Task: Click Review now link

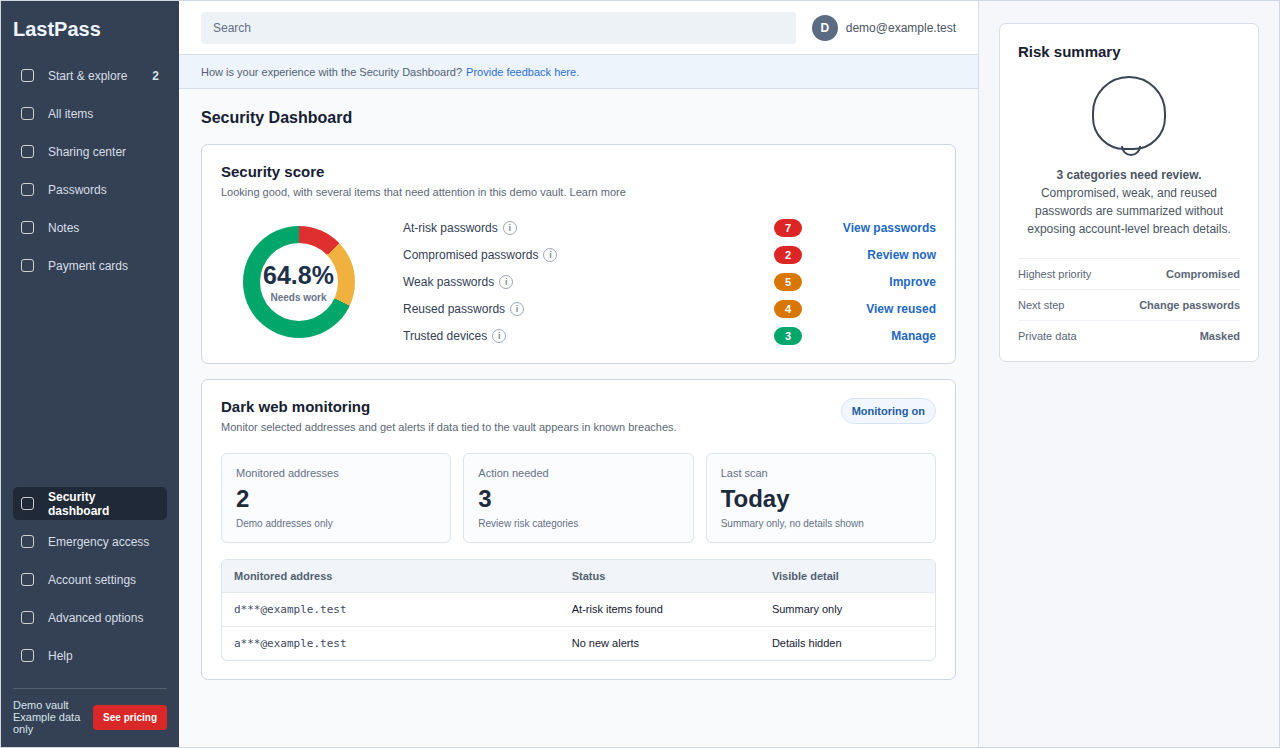Action: (901, 255)
